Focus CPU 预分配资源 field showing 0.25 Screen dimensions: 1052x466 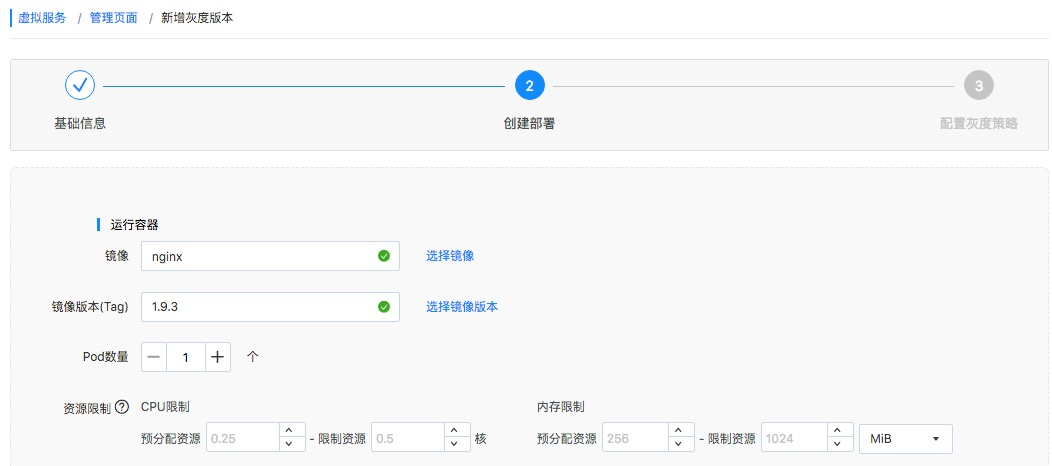coord(242,439)
